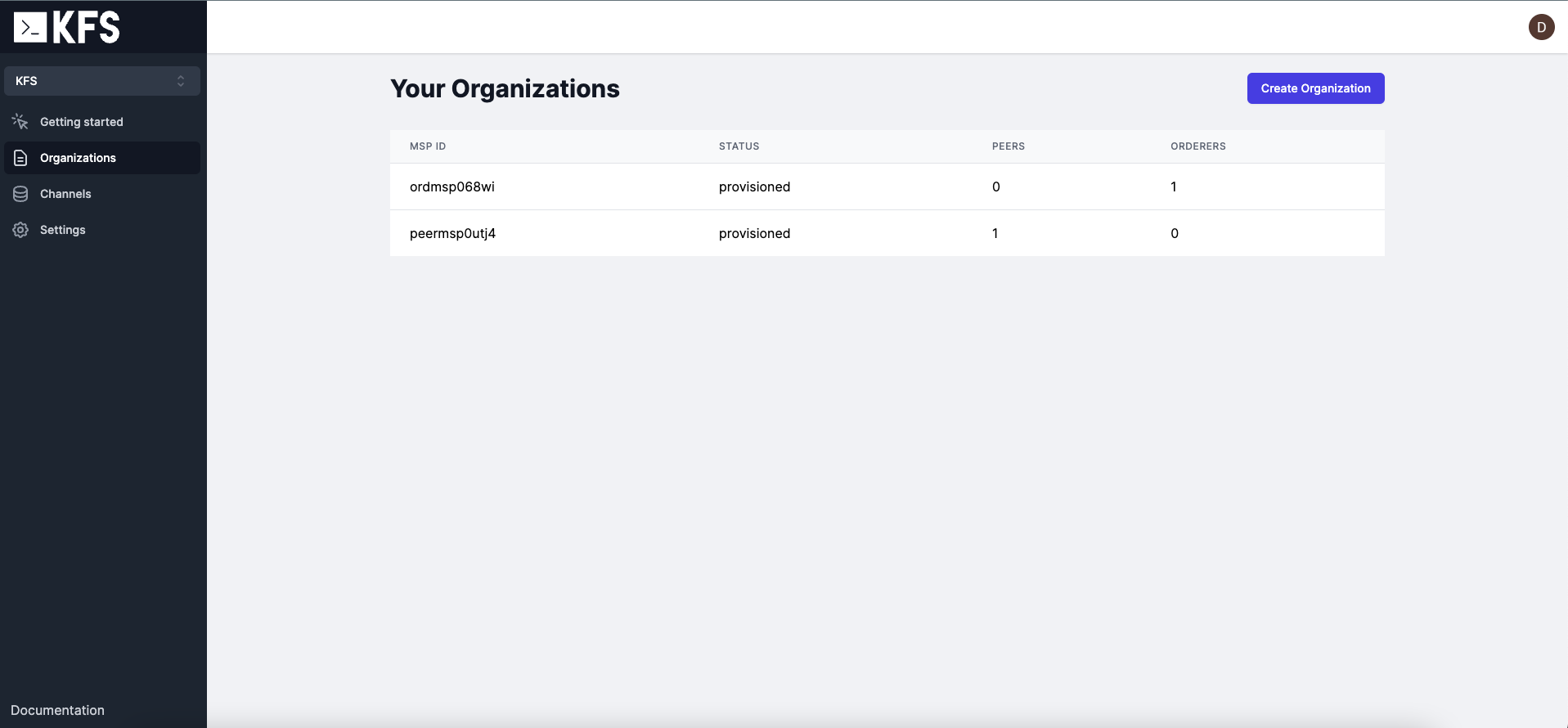Click the Your Organizations page heading
Viewport: 1568px width, 728px height.
tap(505, 88)
